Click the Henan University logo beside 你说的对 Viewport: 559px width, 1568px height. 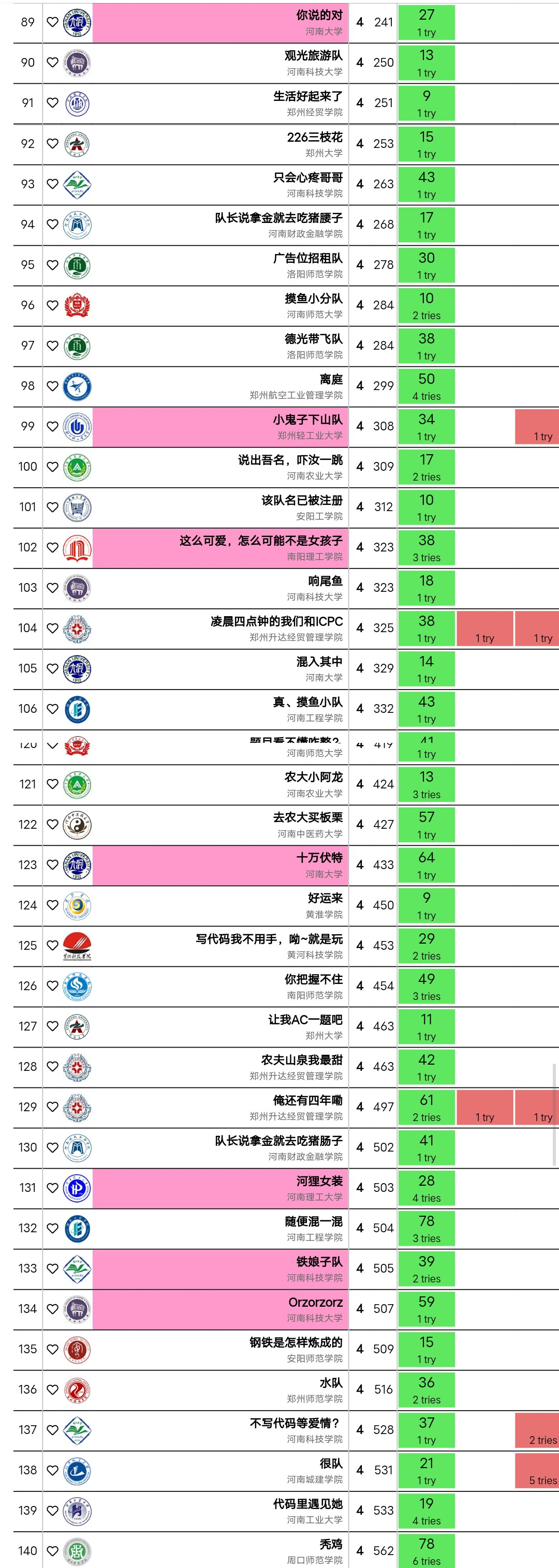click(76, 23)
